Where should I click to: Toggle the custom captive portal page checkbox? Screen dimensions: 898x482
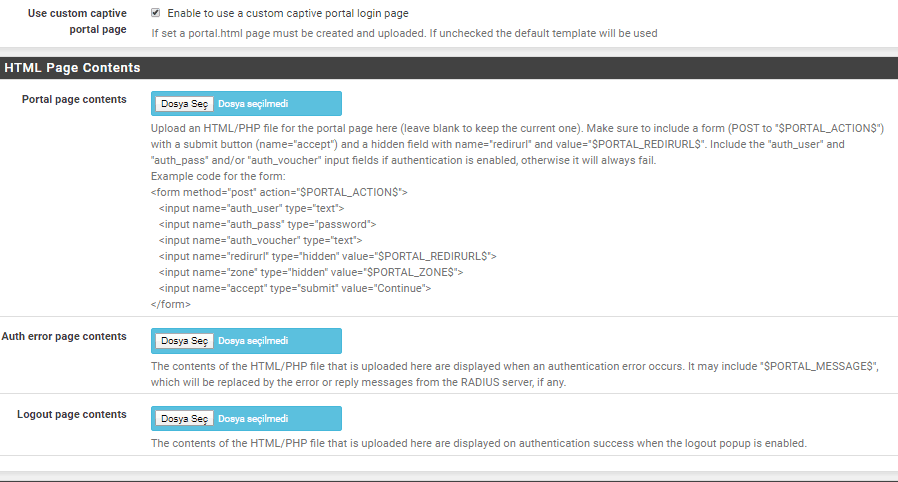(156, 13)
